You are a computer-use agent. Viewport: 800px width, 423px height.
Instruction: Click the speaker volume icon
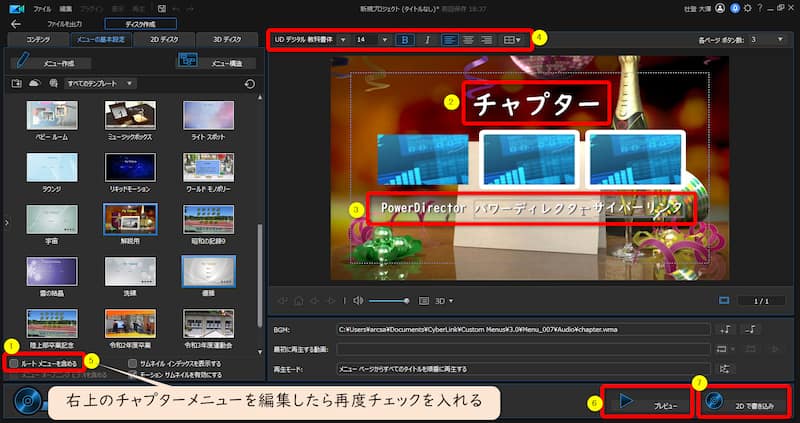click(x=358, y=301)
